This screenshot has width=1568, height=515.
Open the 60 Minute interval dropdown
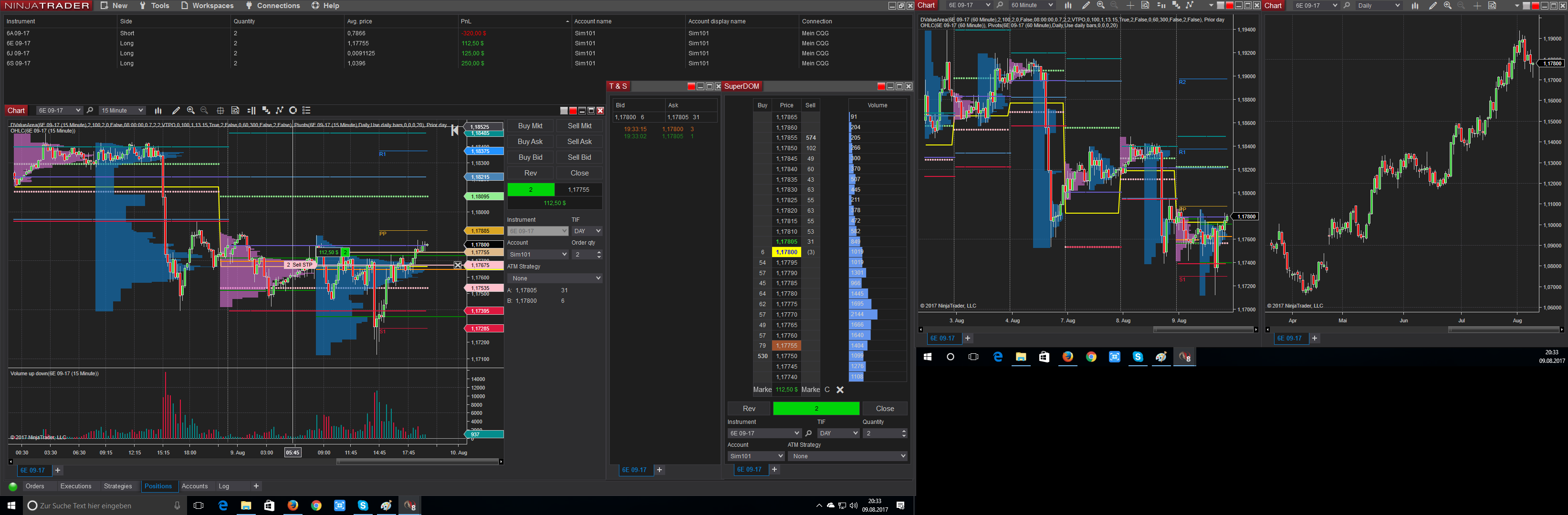point(1032,5)
